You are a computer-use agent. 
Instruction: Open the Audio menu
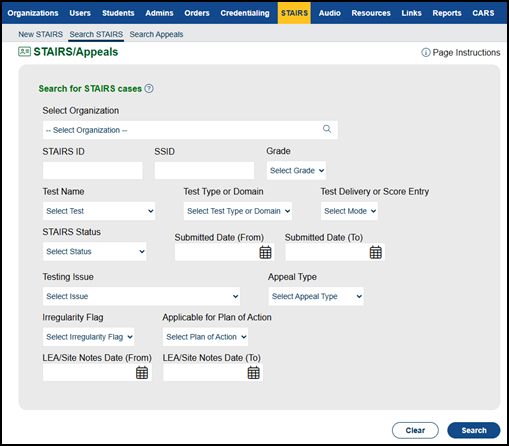330,13
